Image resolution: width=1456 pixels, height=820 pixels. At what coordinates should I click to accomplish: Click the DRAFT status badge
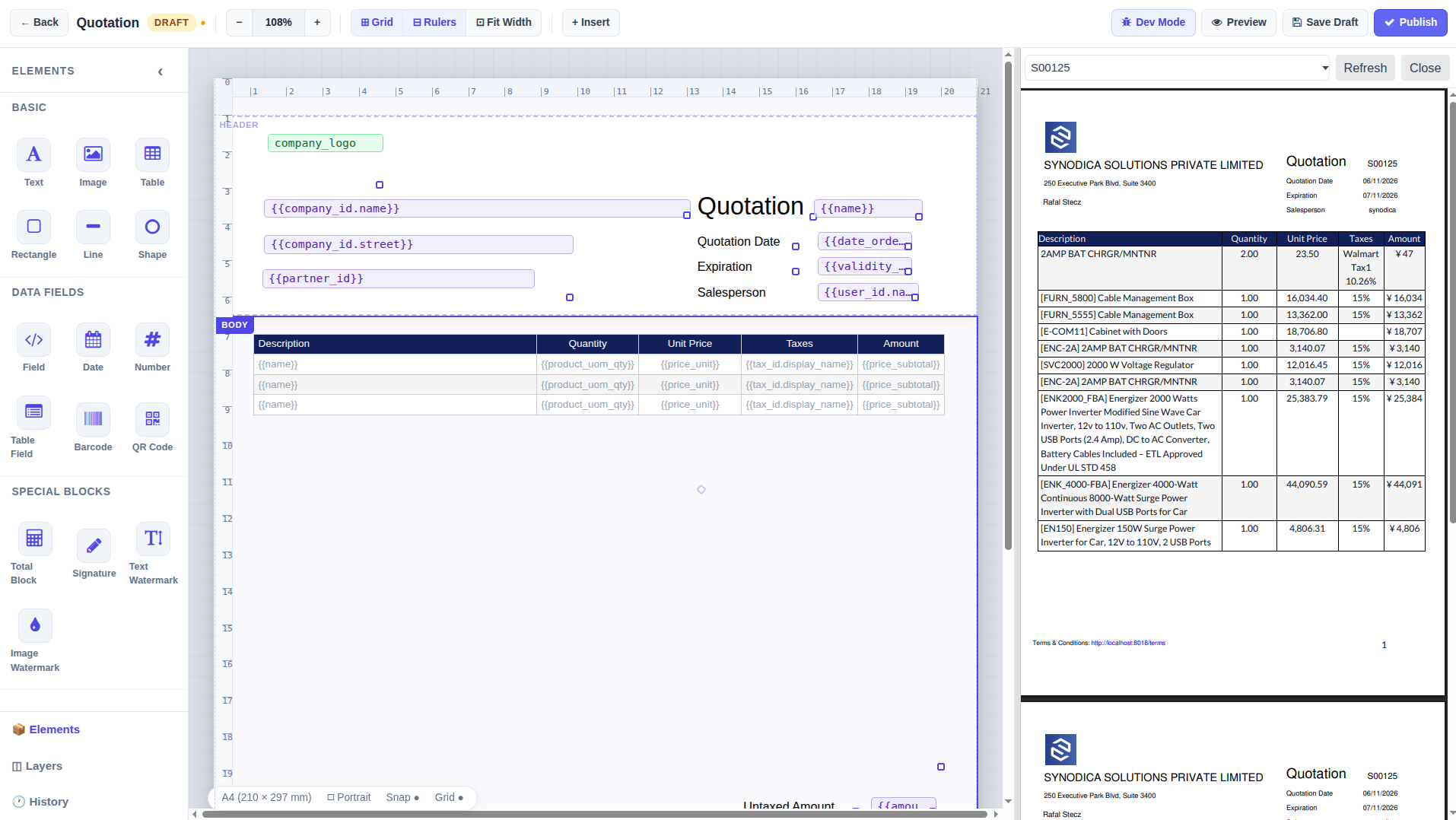tap(171, 23)
